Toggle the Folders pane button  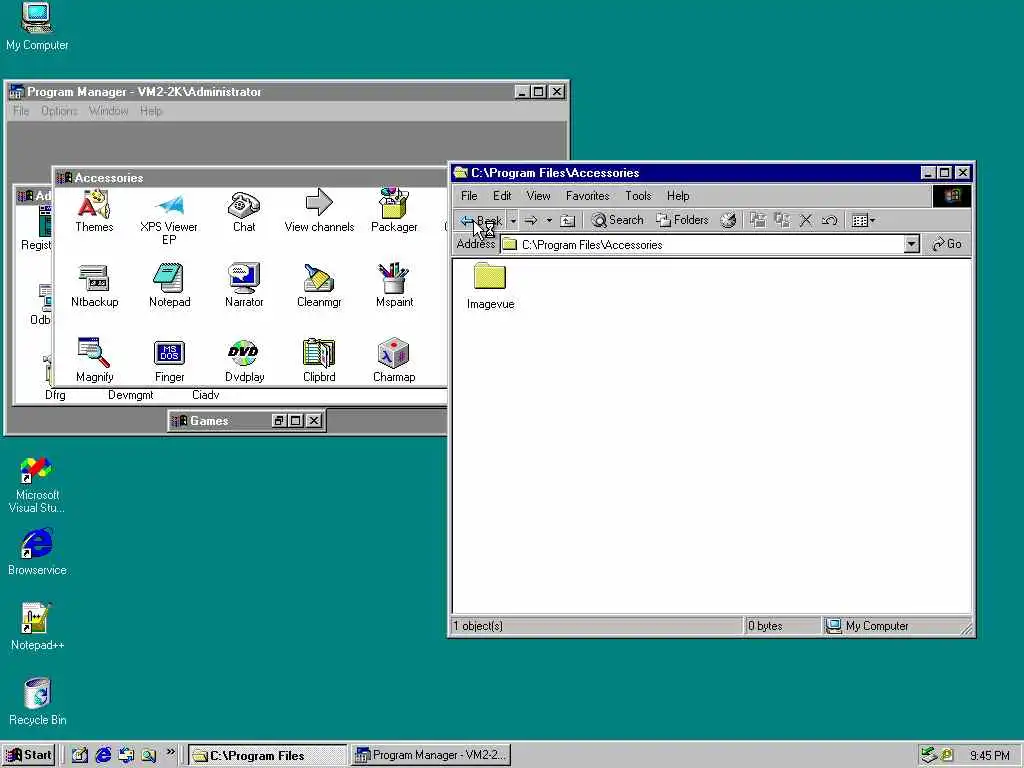(682, 220)
